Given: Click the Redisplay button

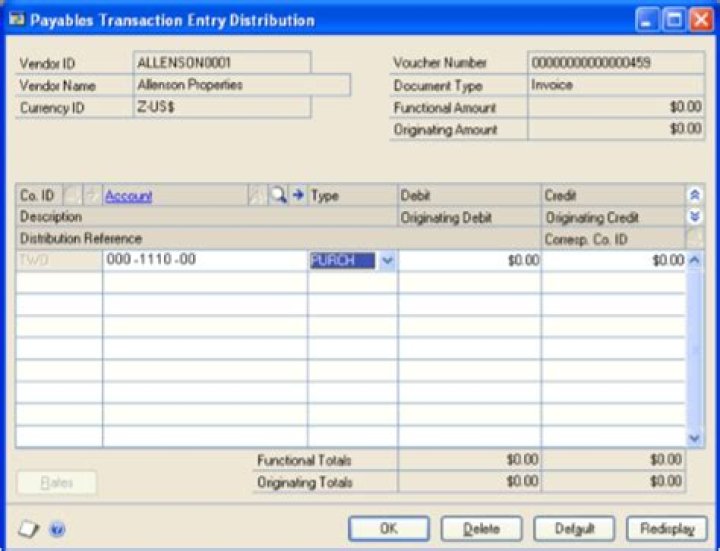Looking at the screenshot, I should (x=666, y=528).
